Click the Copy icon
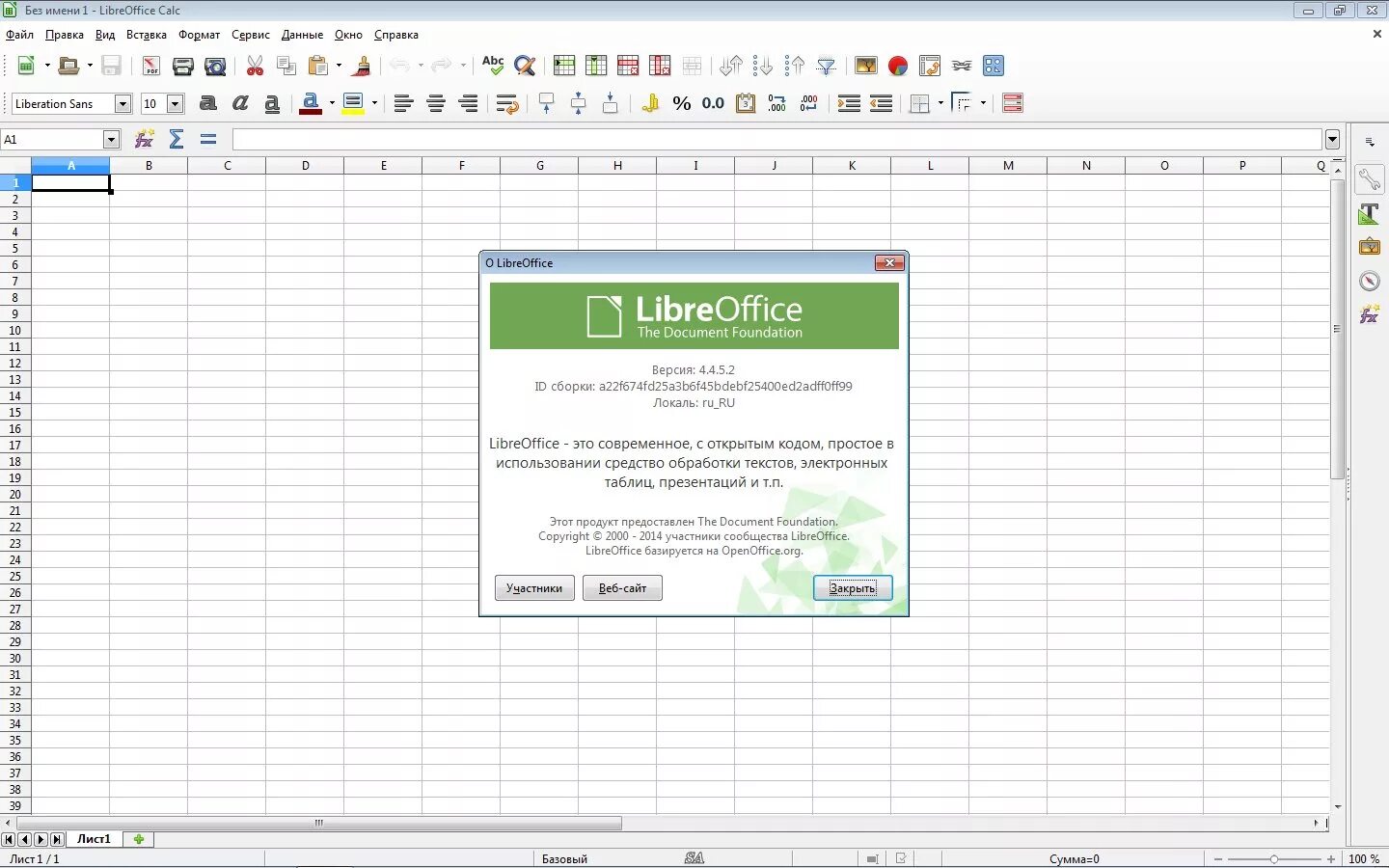 (x=286, y=66)
